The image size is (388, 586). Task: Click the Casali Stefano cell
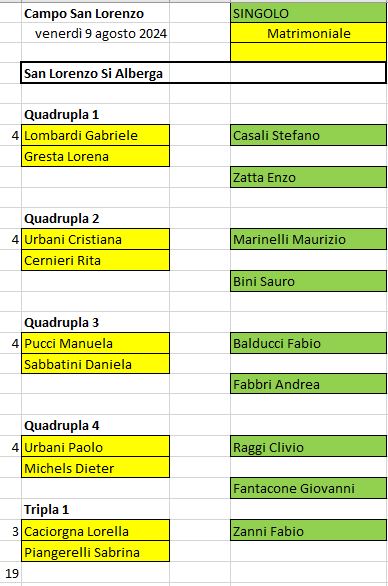(308, 135)
